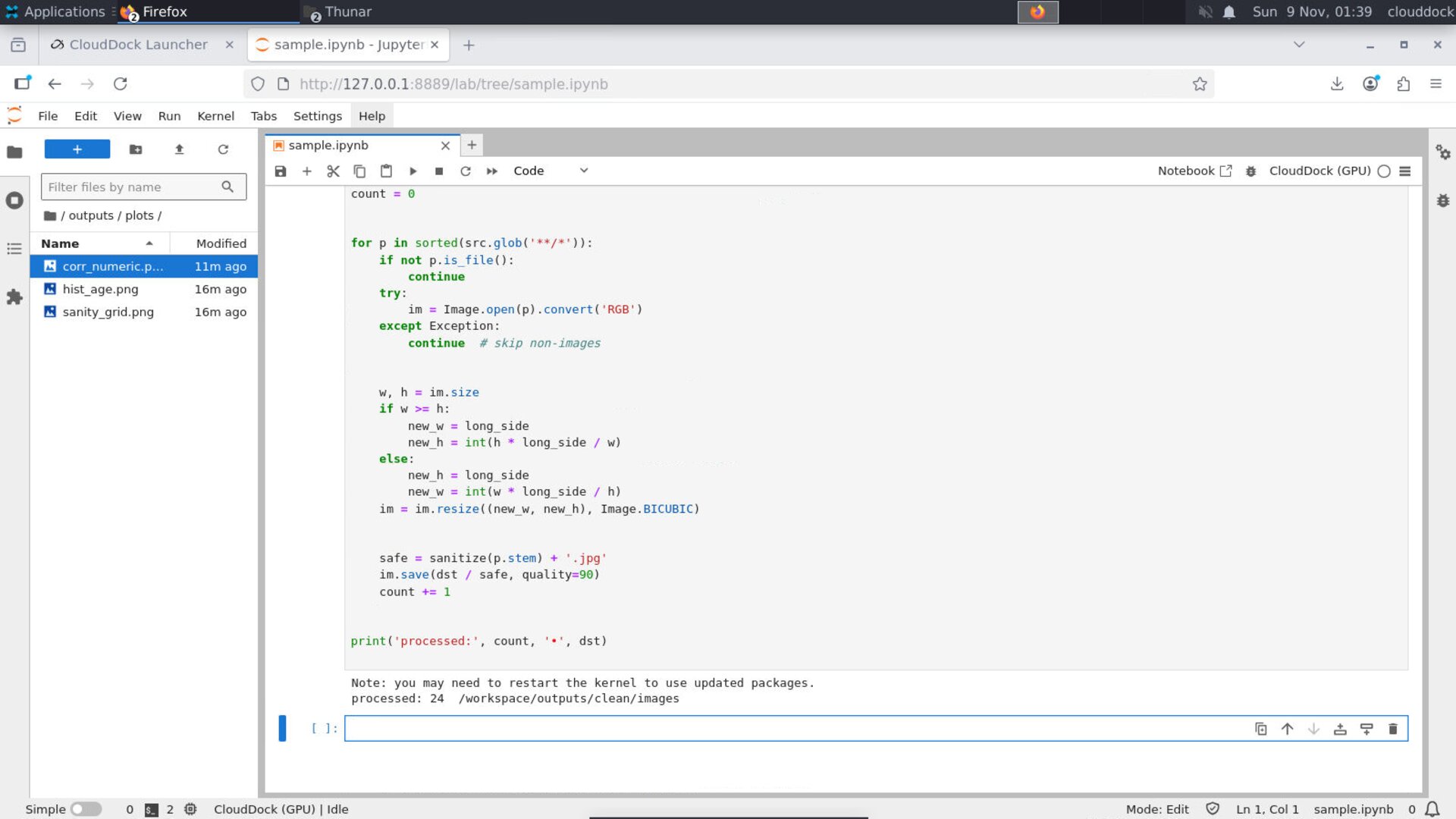Run the selected notebook cell
This screenshot has width=1456, height=819.
[413, 171]
